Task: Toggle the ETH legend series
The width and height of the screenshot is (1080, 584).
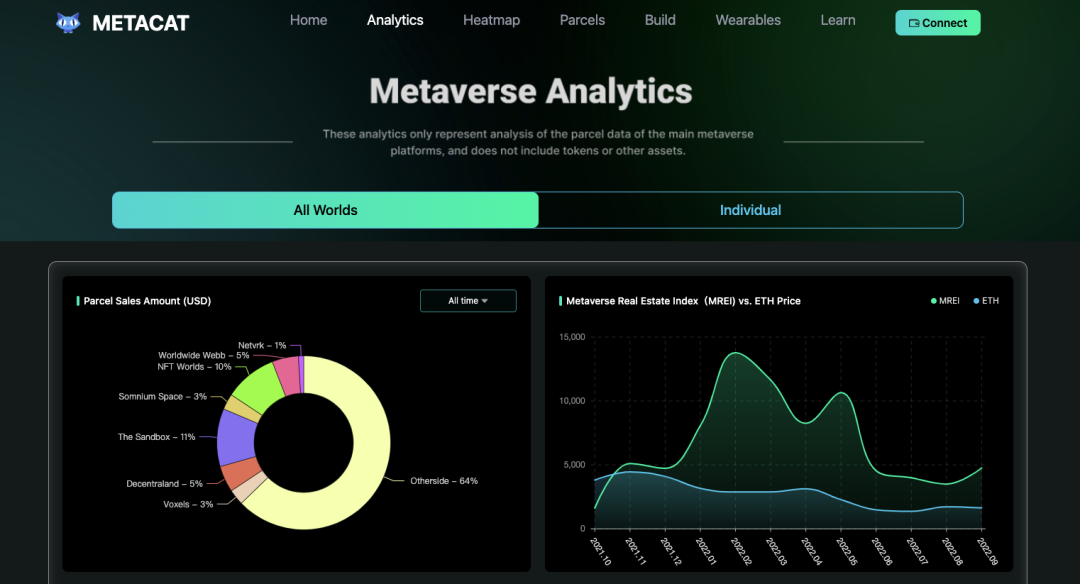Action: 986,301
